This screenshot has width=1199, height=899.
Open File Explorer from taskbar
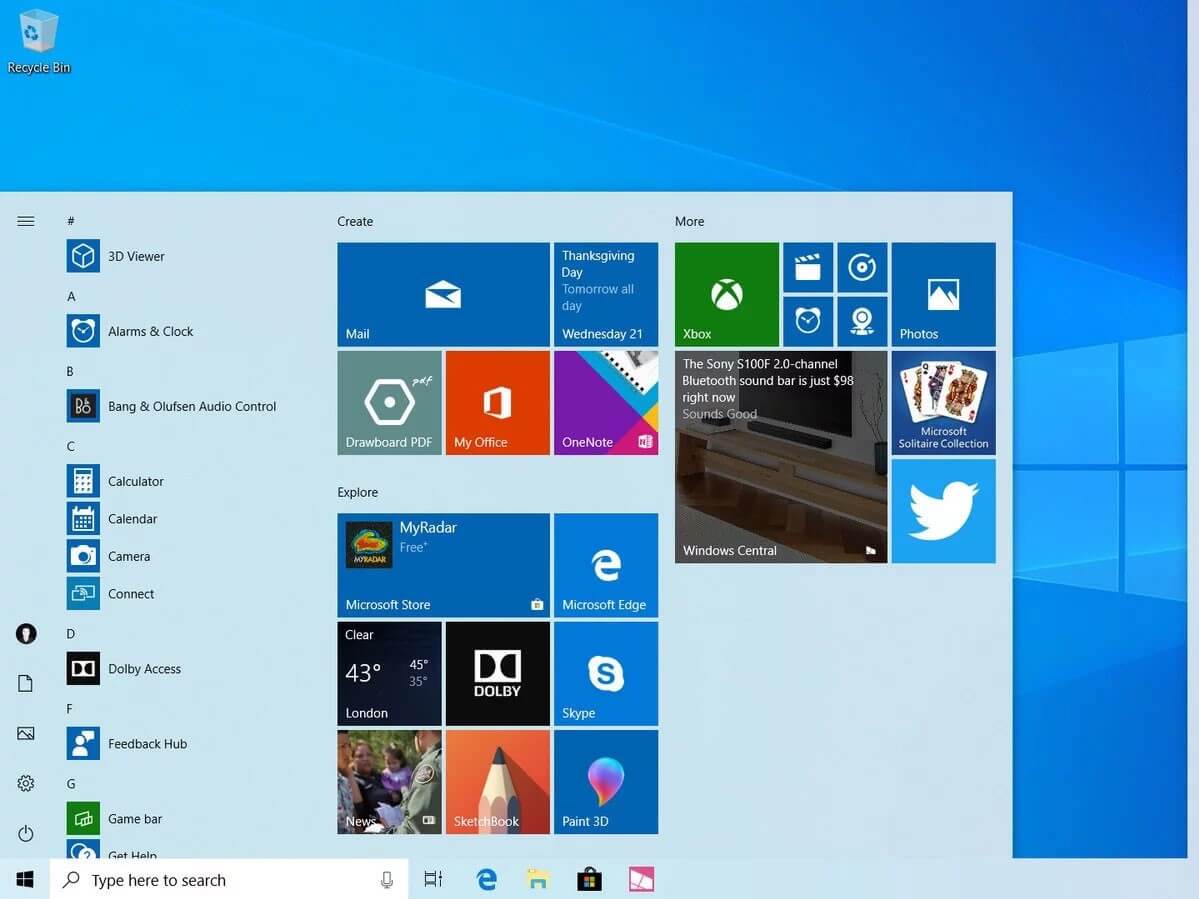(538, 879)
